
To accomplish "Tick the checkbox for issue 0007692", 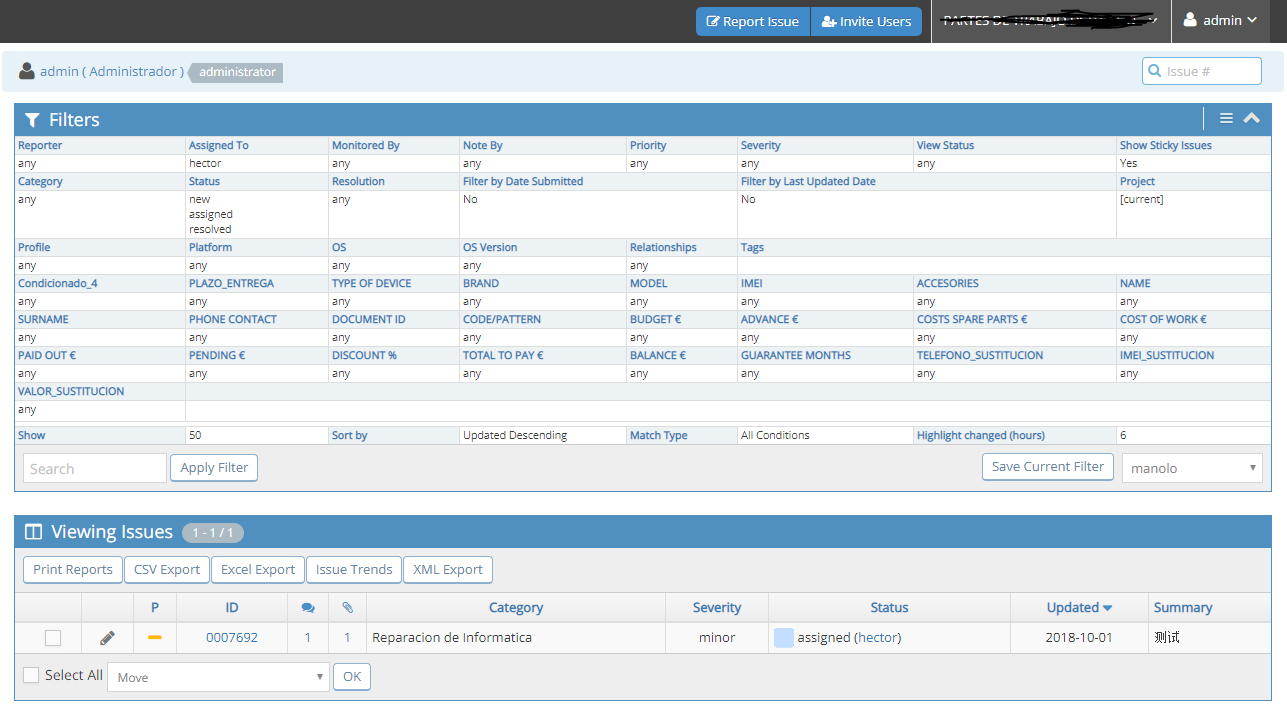I will 53,638.
